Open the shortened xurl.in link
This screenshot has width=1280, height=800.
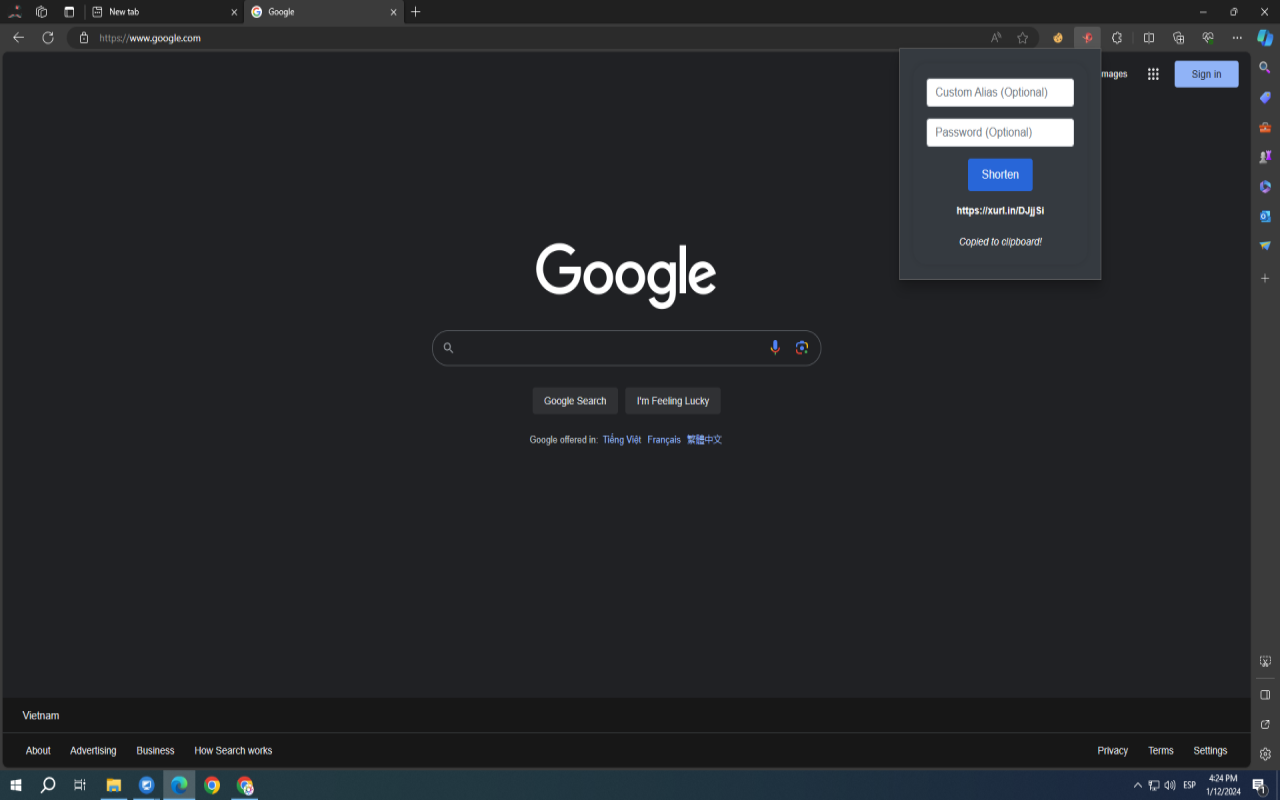point(1000,211)
